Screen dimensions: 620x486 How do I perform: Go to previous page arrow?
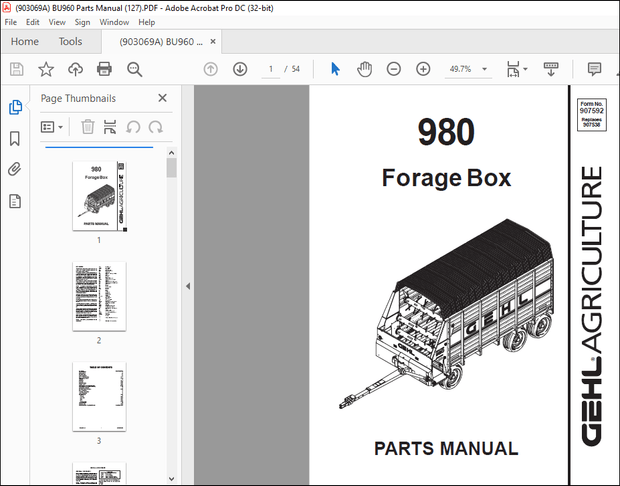click(210, 69)
